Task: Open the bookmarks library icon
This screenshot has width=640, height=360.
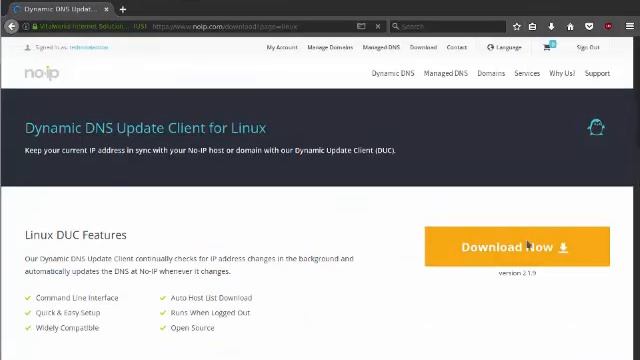Action: click(533, 27)
